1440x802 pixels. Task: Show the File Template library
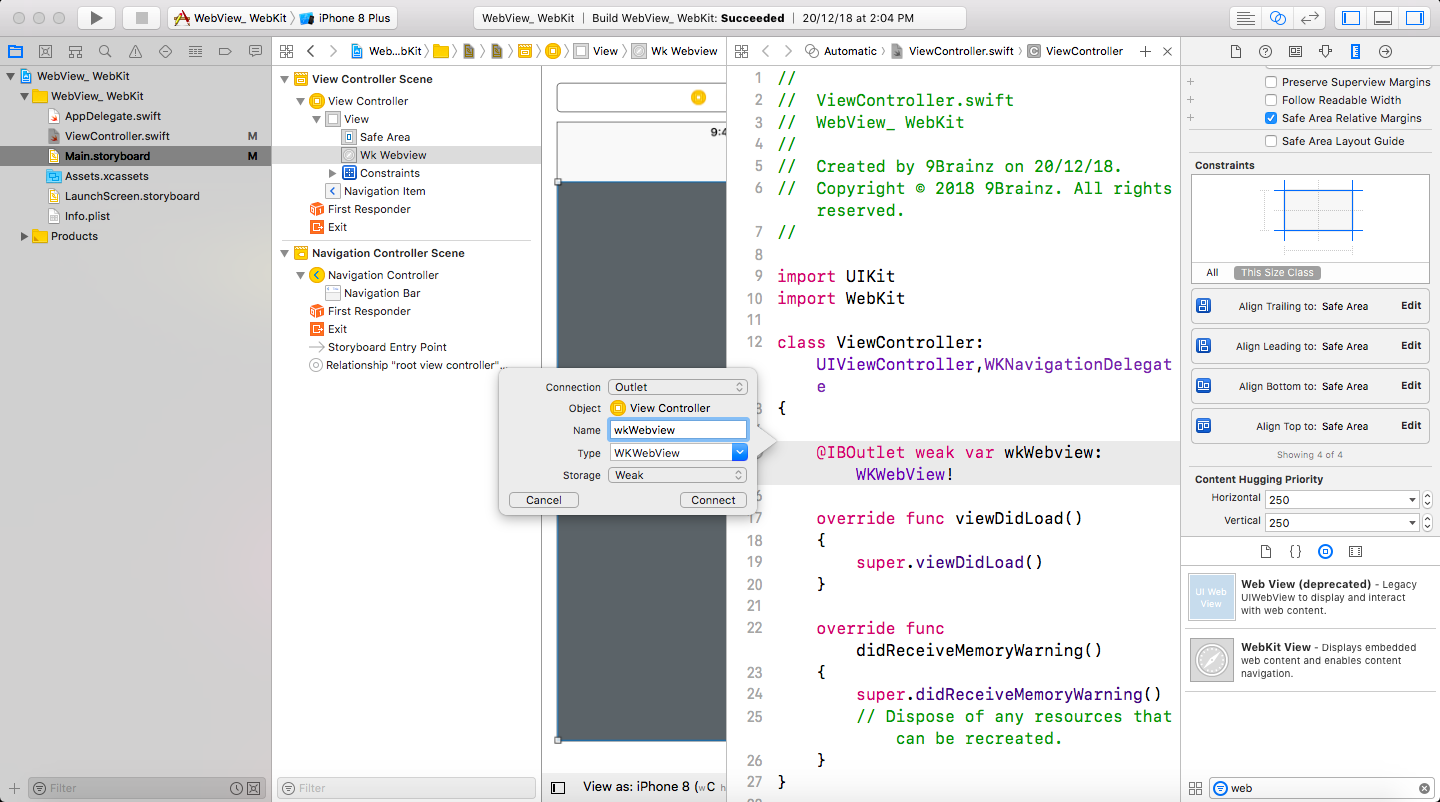point(1265,551)
